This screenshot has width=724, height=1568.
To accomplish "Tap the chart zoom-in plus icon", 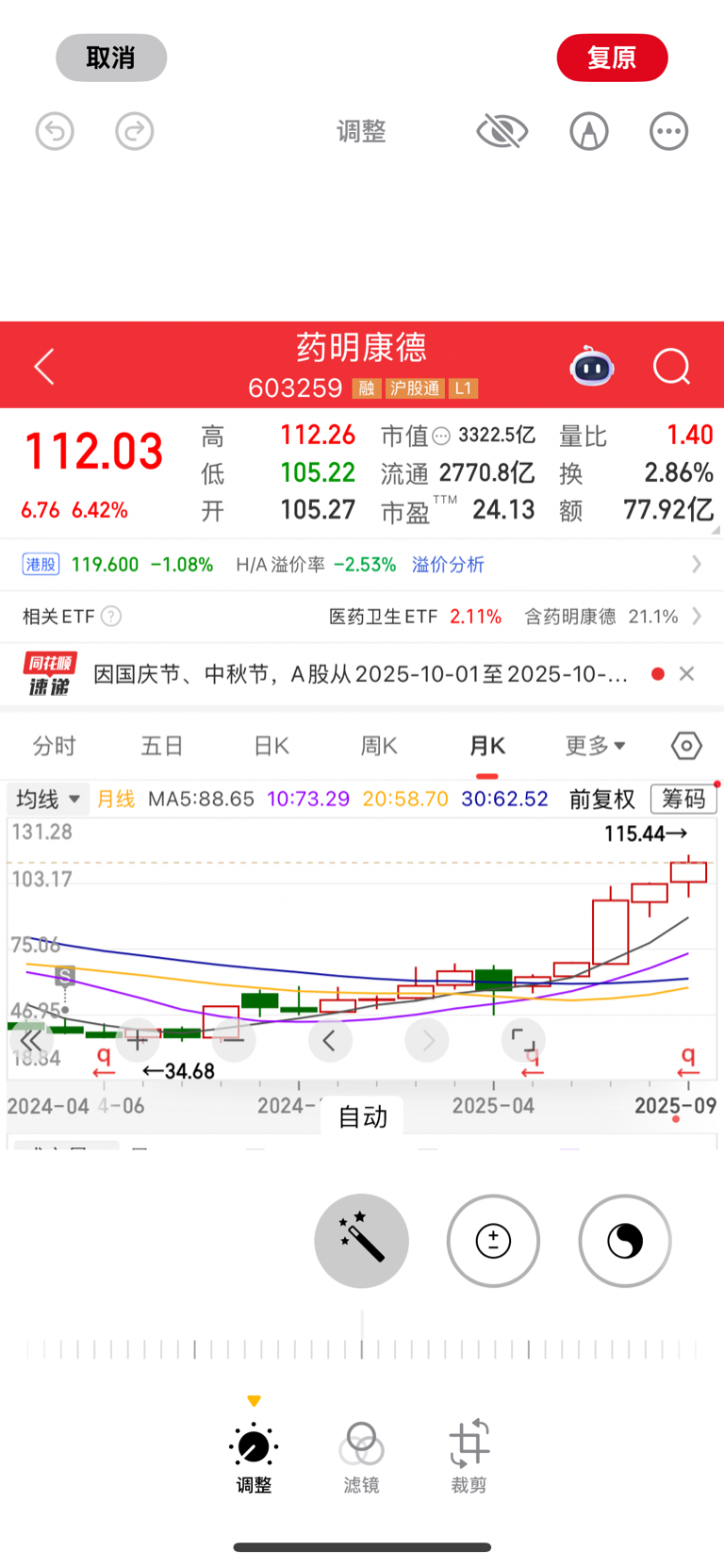I will pyautogui.click(x=138, y=1040).
